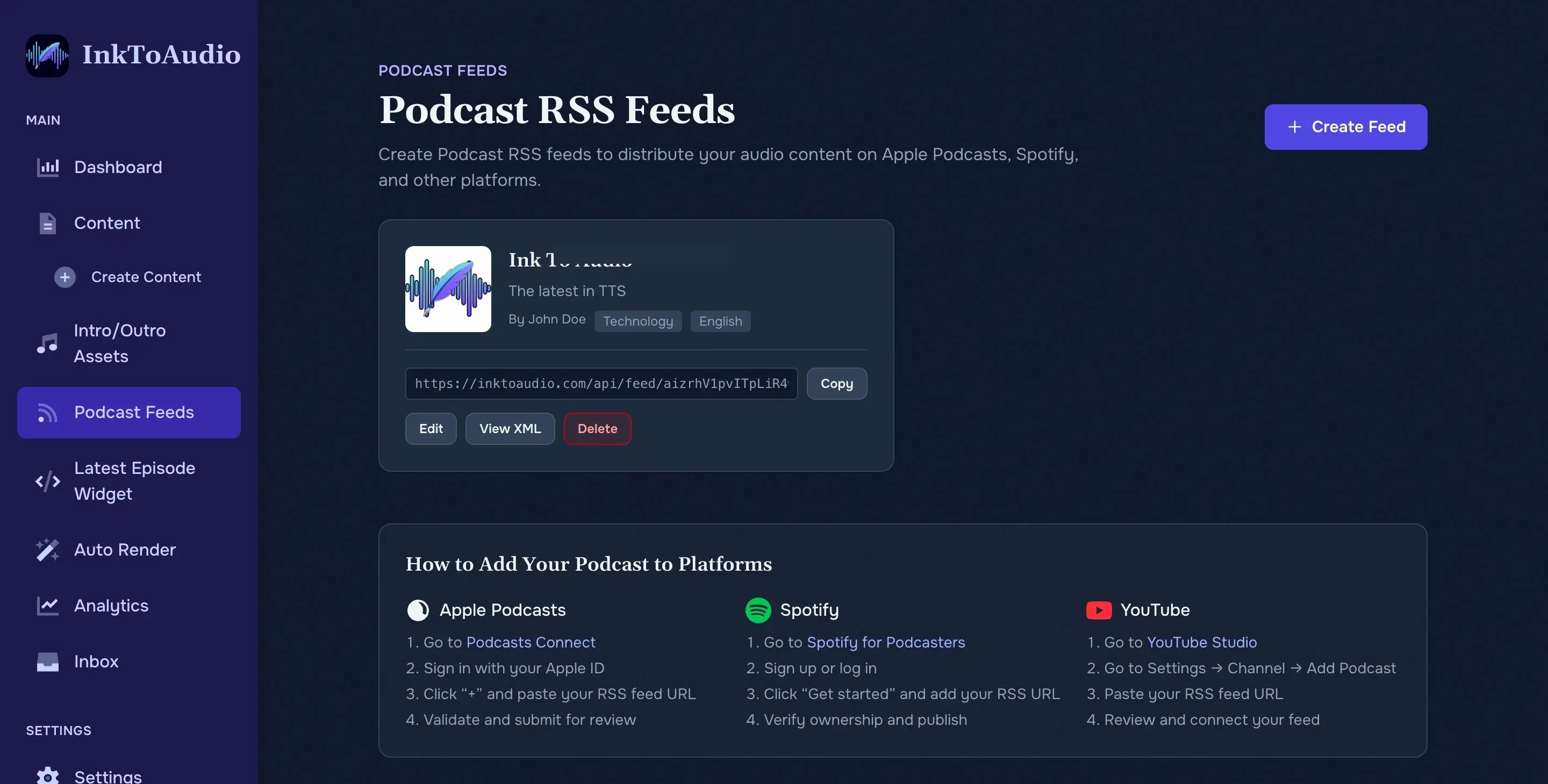Viewport: 1548px width, 784px height.
Task: Open the Dashboard page
Action: [128, 167]
